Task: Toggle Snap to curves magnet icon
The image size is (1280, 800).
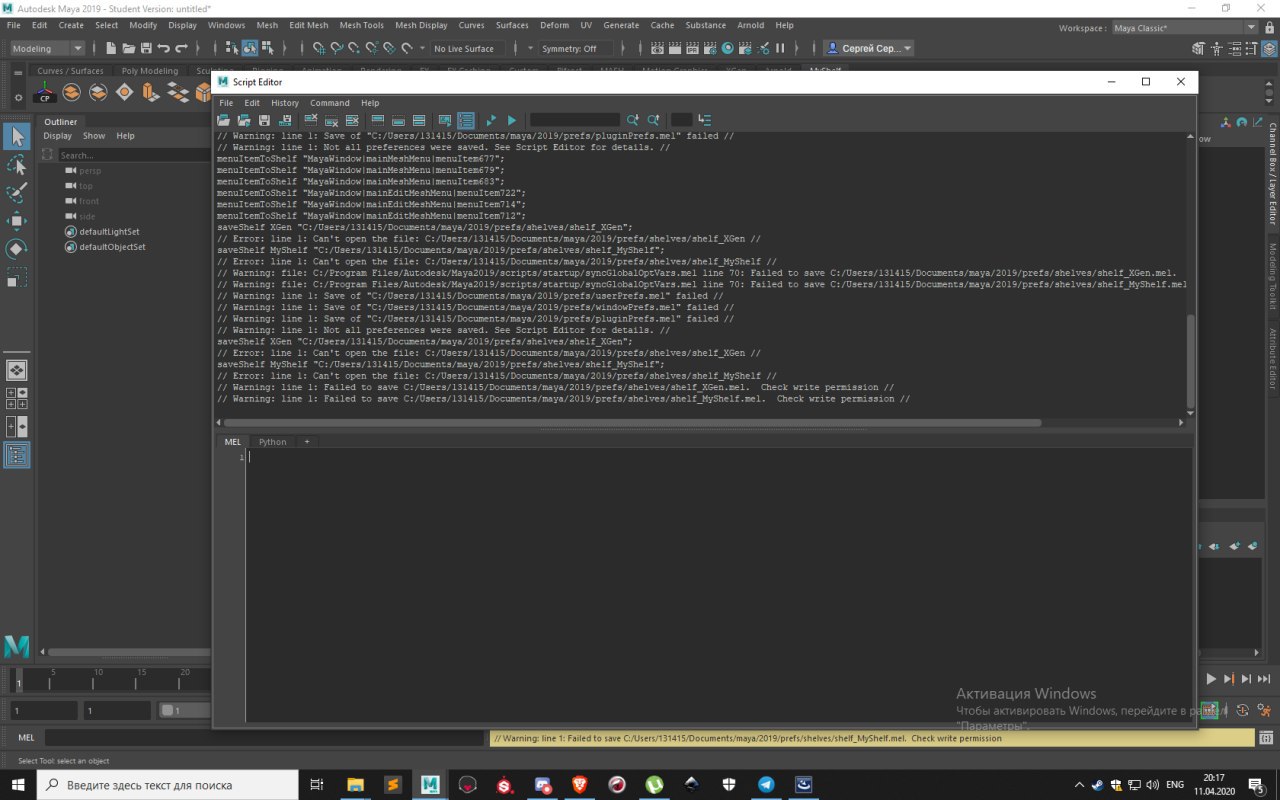Action: pos(337,48)
